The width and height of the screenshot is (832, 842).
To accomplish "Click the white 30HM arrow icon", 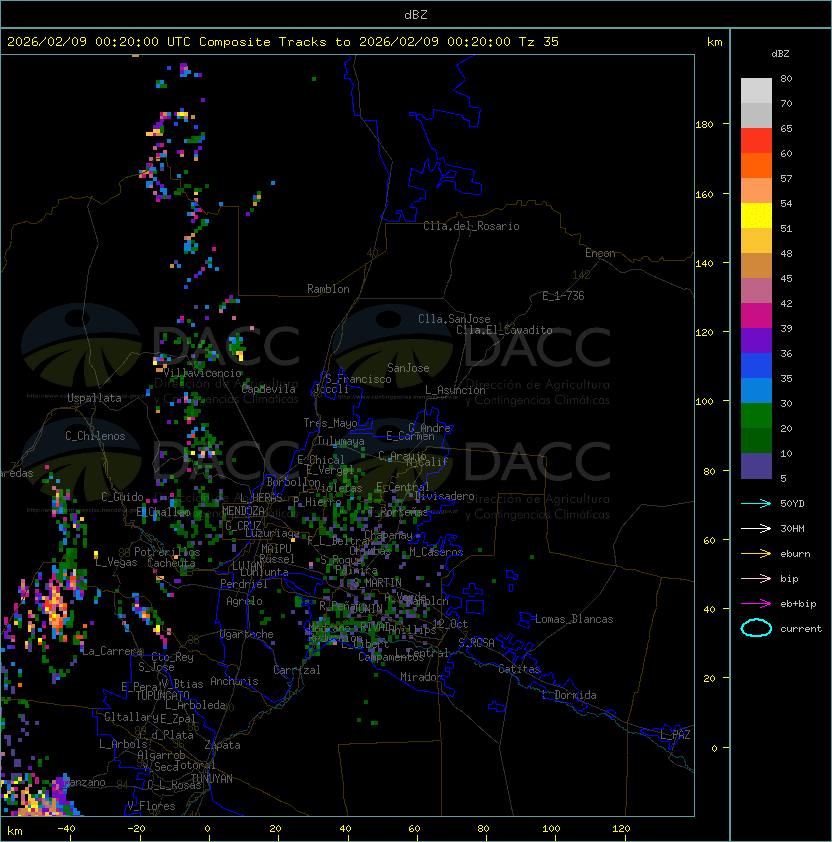I will pos(756,528).
